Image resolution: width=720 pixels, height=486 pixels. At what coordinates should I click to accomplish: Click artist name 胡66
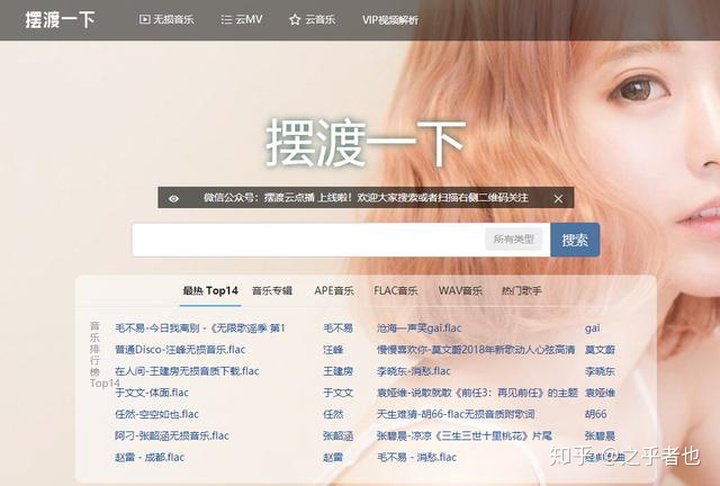[x=596, y=414]
